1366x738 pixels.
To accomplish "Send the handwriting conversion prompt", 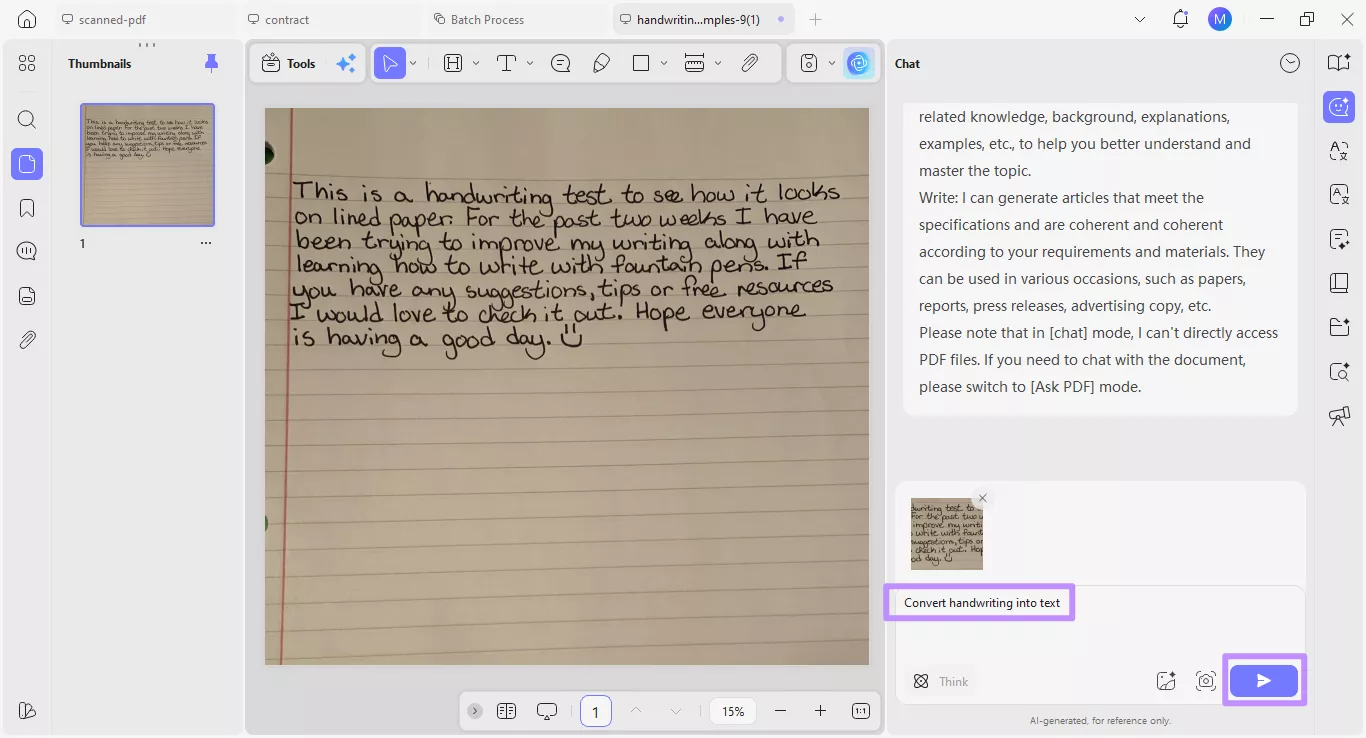I will click(1263, 680).
